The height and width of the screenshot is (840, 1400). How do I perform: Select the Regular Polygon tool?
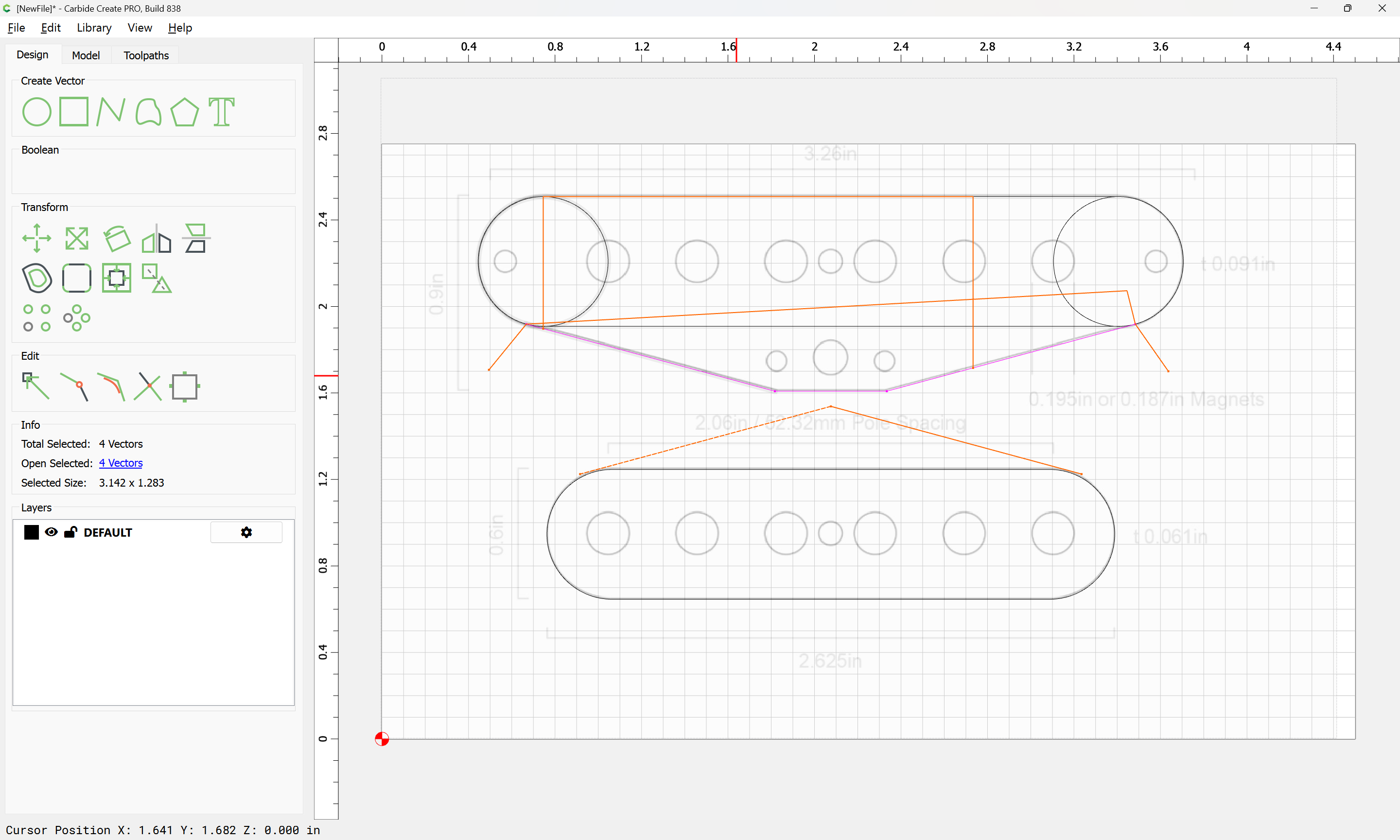(184, 111)
